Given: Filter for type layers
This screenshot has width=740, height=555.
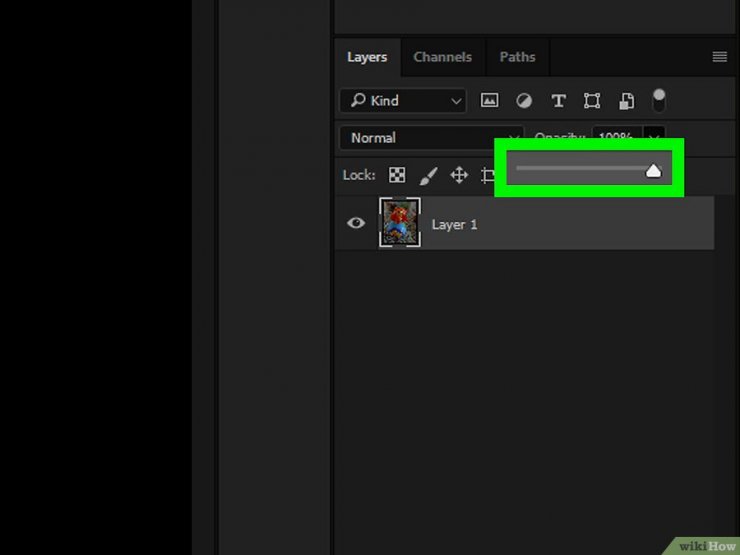Looking at the screenshot, I should coord(558,101).
